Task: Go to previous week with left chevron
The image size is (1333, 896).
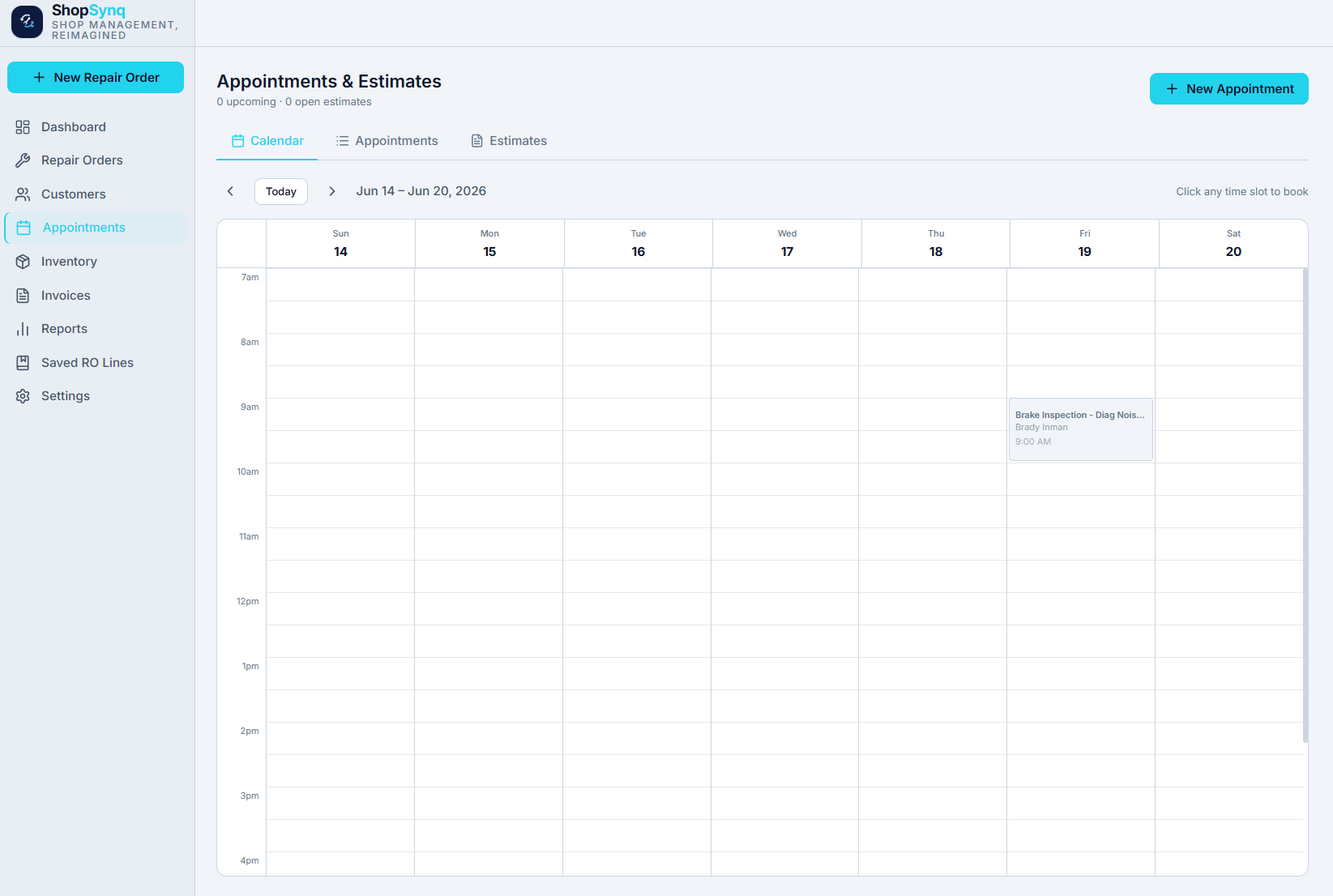Action: point(230,191)
